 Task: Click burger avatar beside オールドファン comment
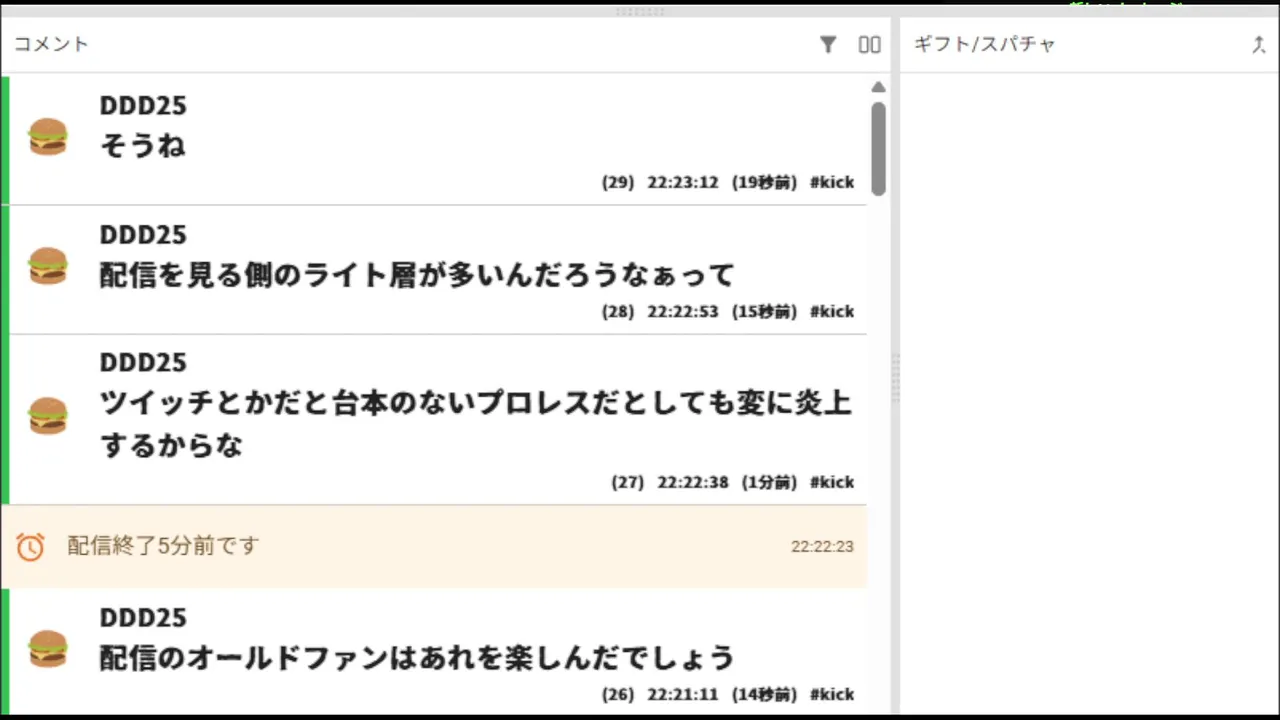[48, 649]
